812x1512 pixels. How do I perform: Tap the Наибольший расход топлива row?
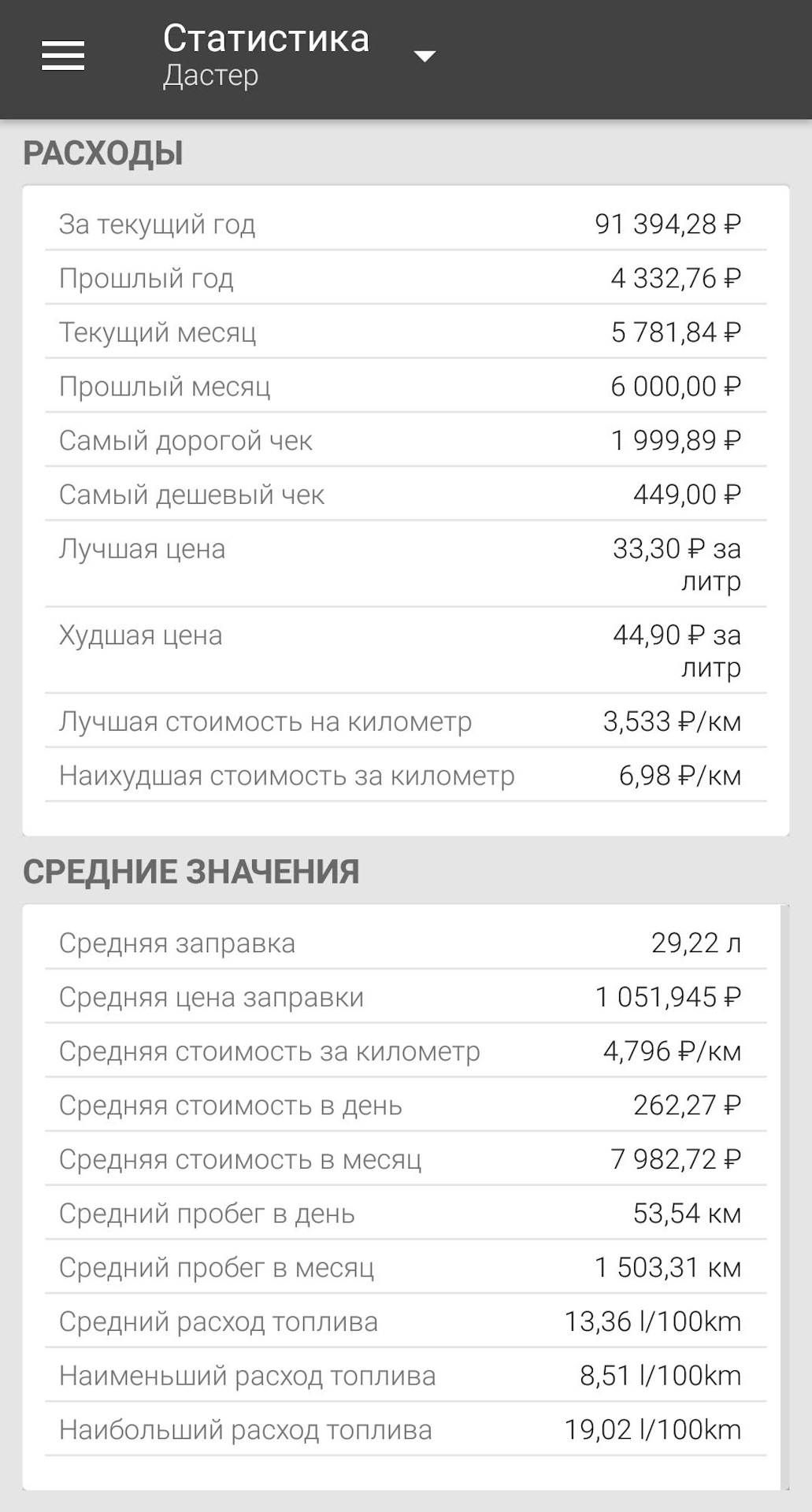coord(405,1430)
